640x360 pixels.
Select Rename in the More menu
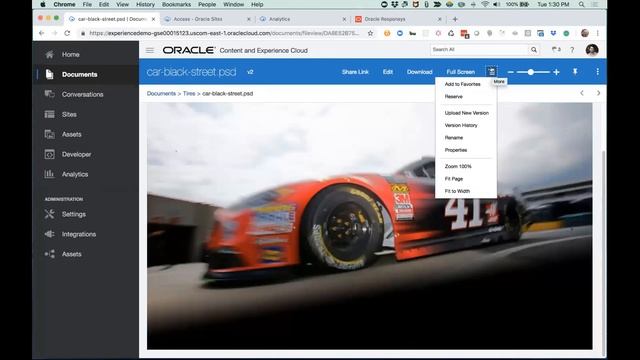tap(453, 138)
